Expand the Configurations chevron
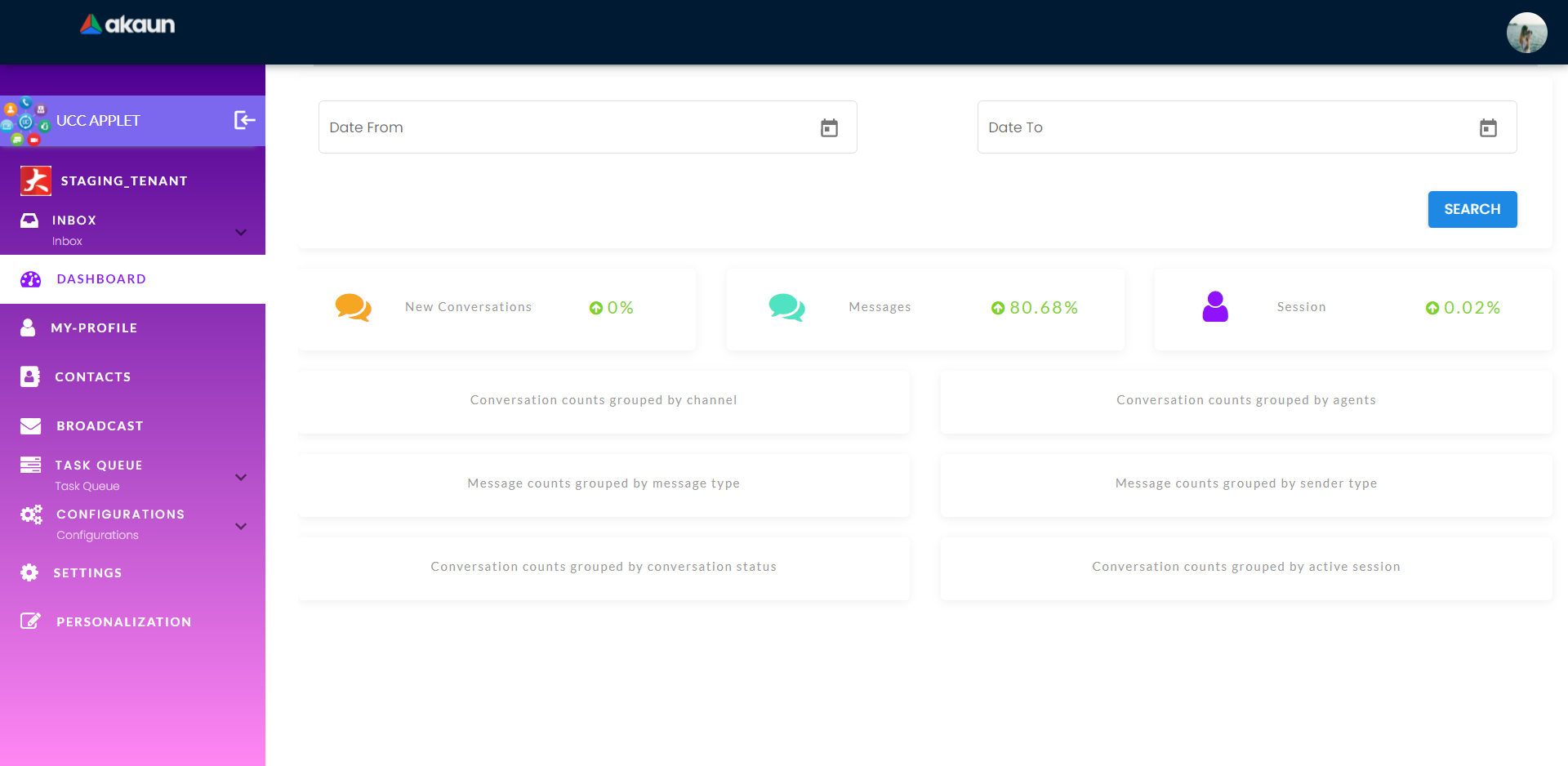Viewport: 1568px width, 766px height. point(241,526)
